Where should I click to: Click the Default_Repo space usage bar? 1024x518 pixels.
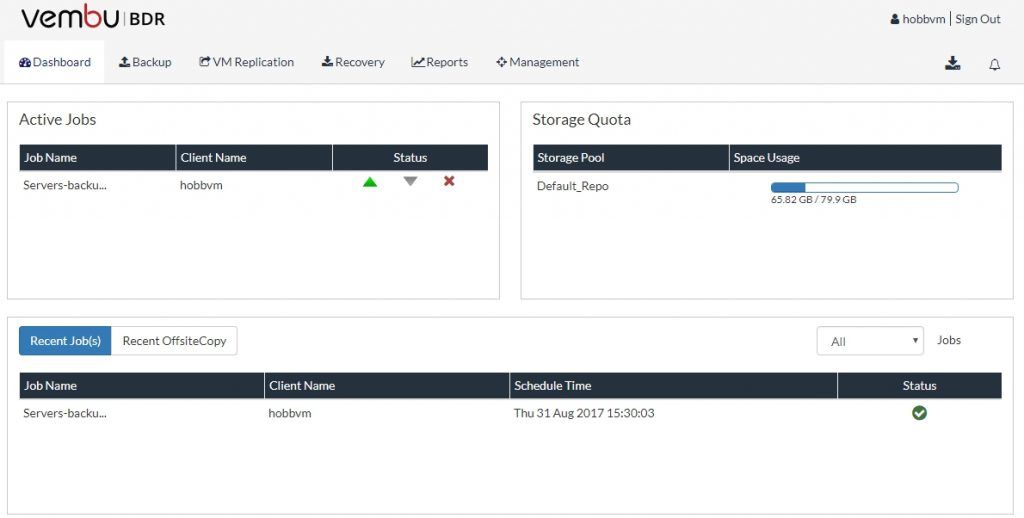(x=865, y=187)
